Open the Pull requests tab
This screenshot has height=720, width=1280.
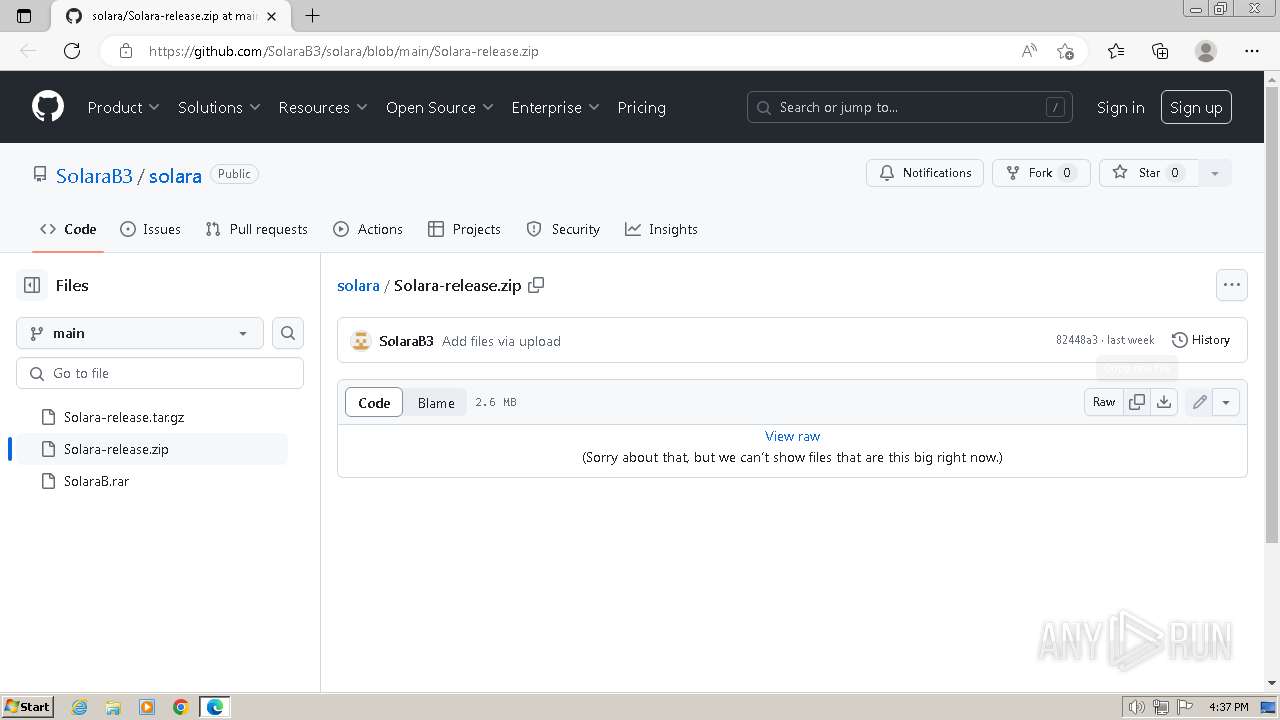tap(256, 229)
